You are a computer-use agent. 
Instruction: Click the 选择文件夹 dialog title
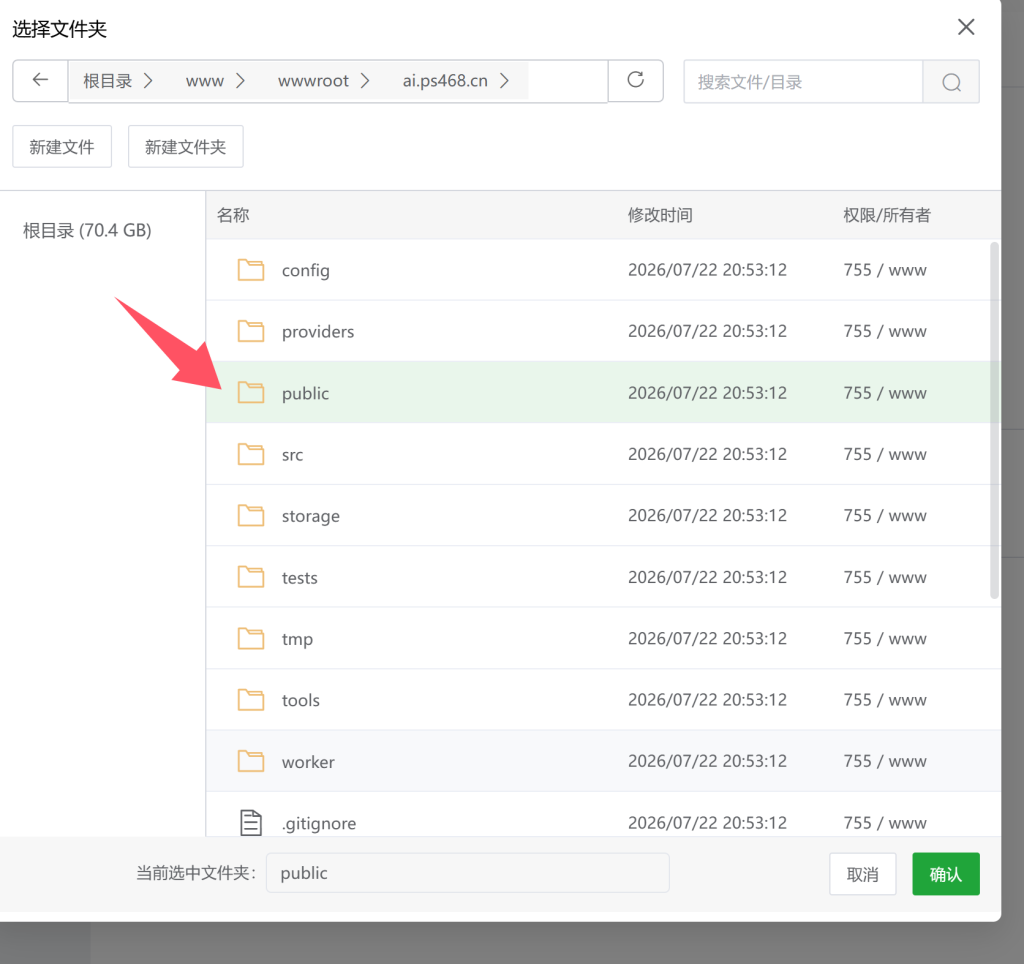(x=59, y=29)
